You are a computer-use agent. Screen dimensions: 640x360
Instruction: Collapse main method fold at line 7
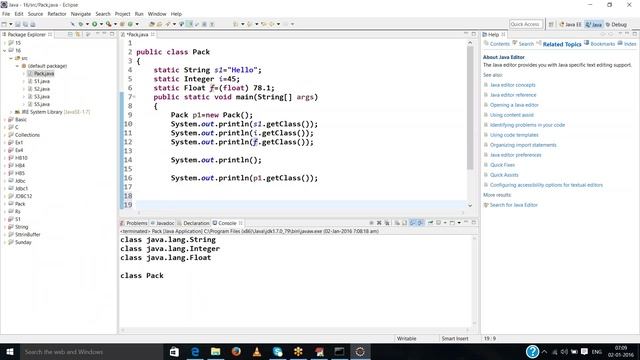tap(134, 97)
